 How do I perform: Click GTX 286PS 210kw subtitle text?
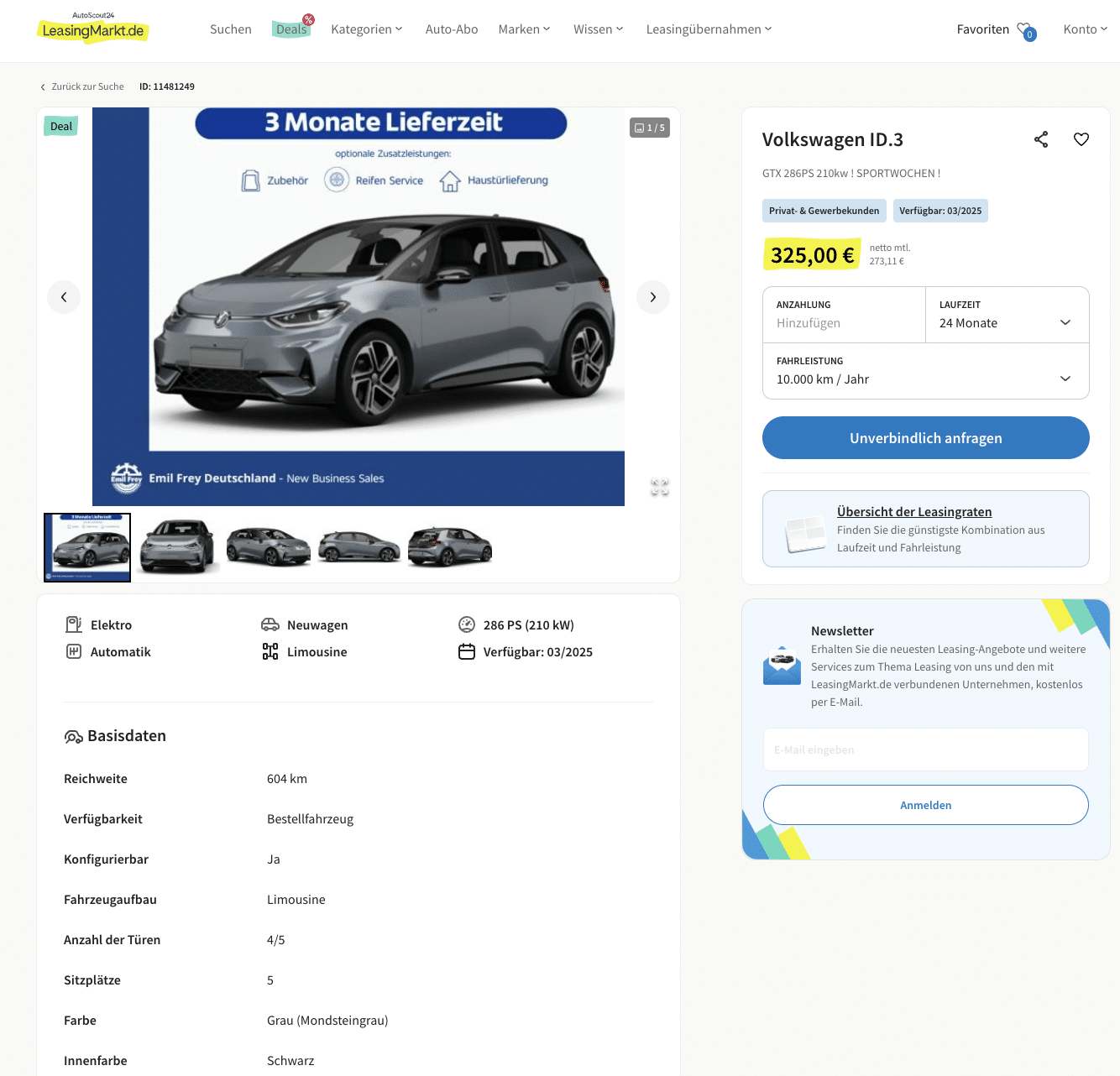(851, 173)
